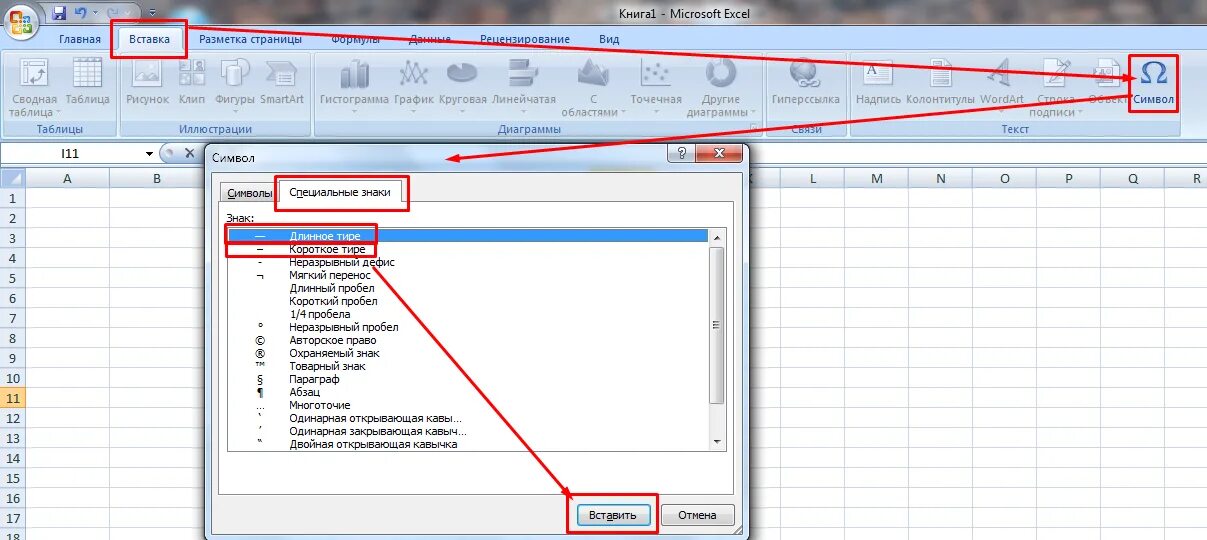Image resolution: width=1207 pixels, height=540 pixels.
Task: Open the Name Box dropdown next to I11
Action: tap(149, 154)
